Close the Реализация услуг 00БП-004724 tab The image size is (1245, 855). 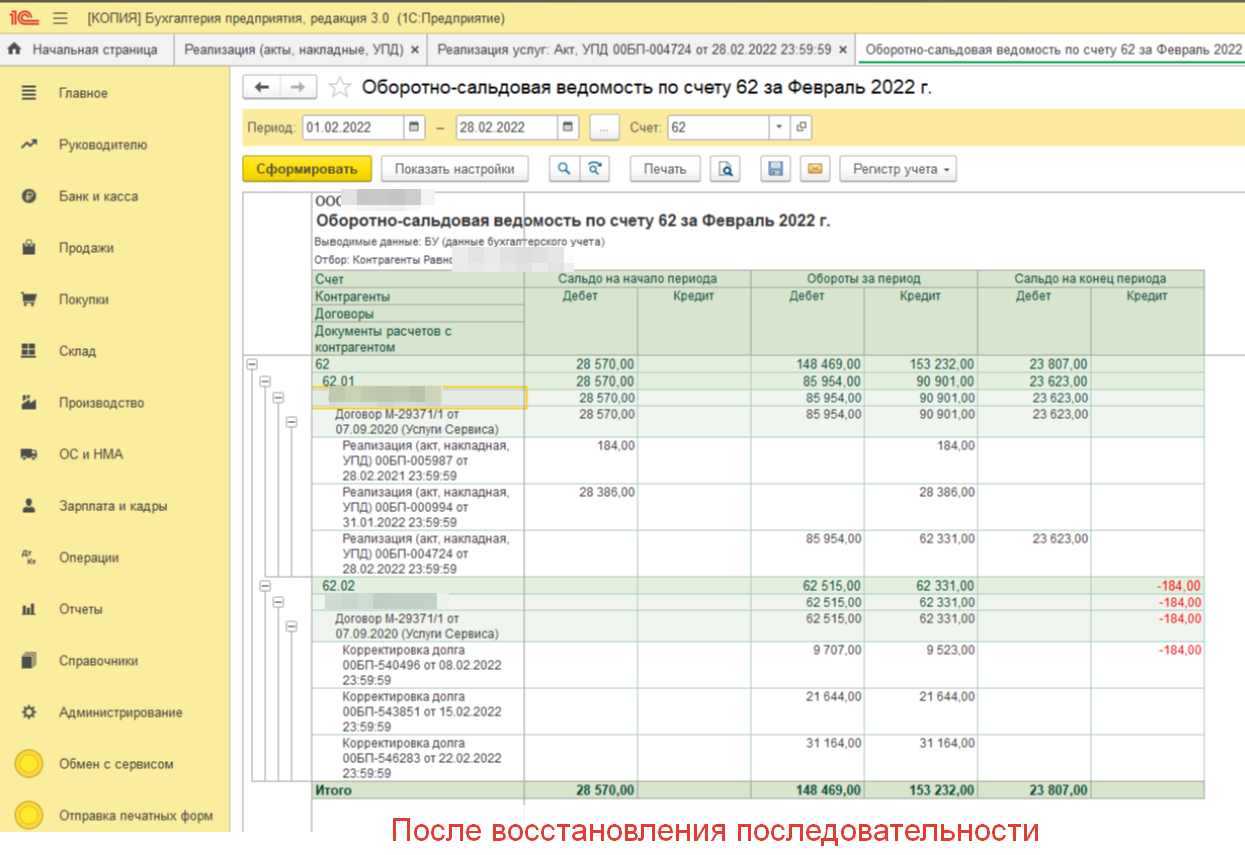[x=843, y=49]
